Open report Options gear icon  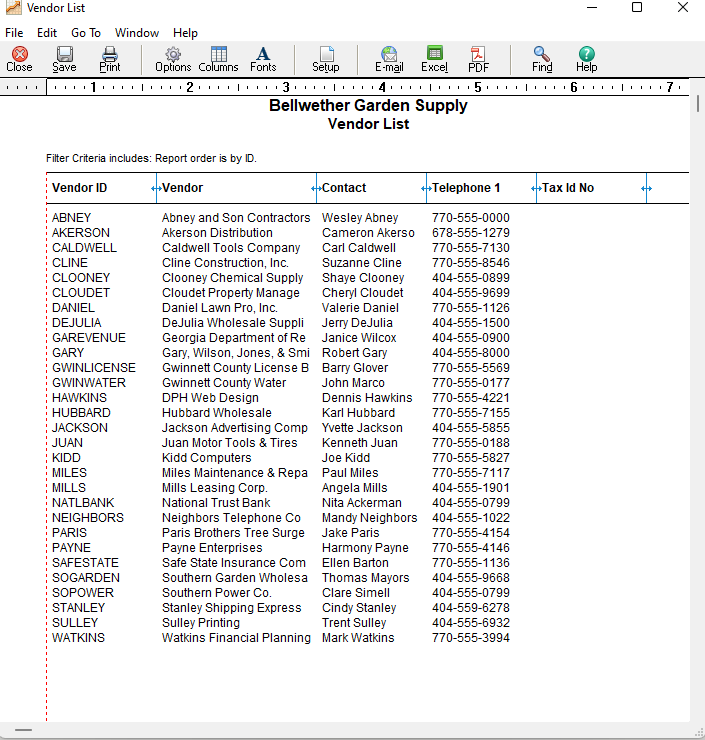click(x=173, y=59)
